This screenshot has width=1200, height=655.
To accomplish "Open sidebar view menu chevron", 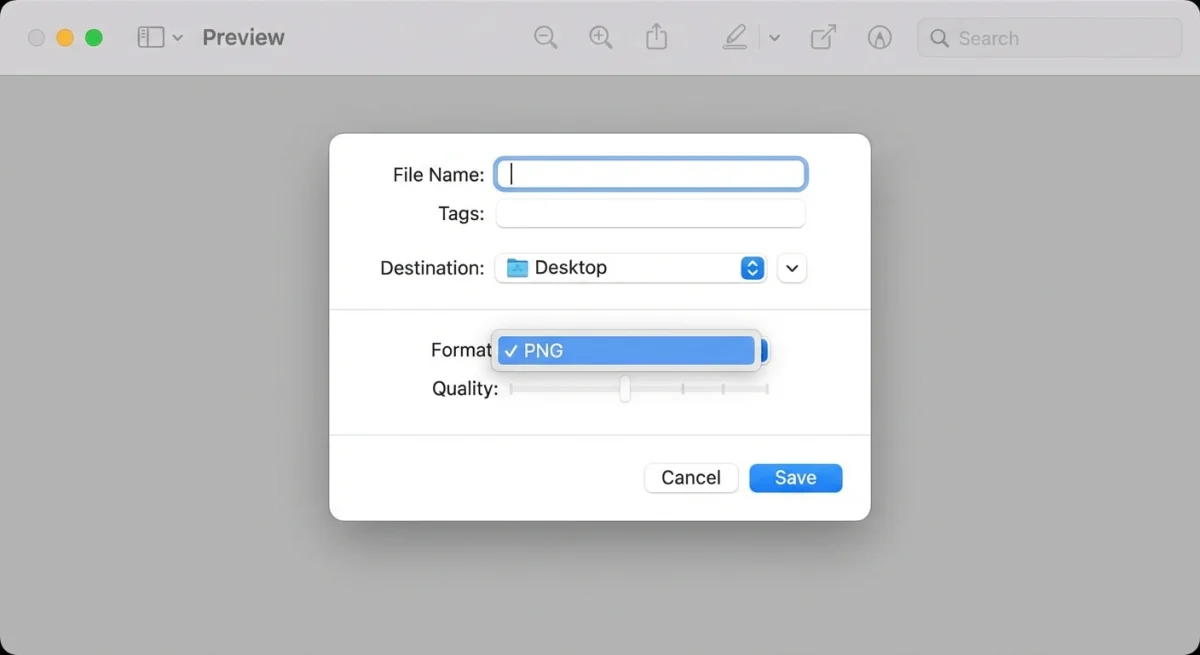I will click(178, 38).
